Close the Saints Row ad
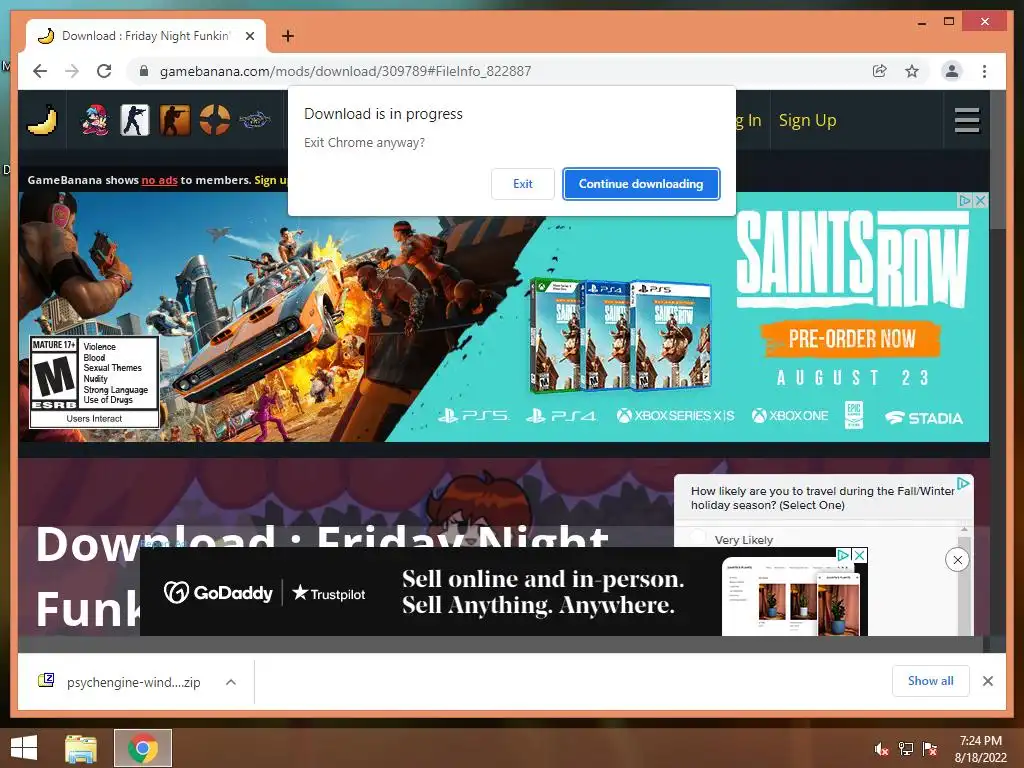Image resolution: width=1024 pixels, height=768 pixels. coord(980,200)
